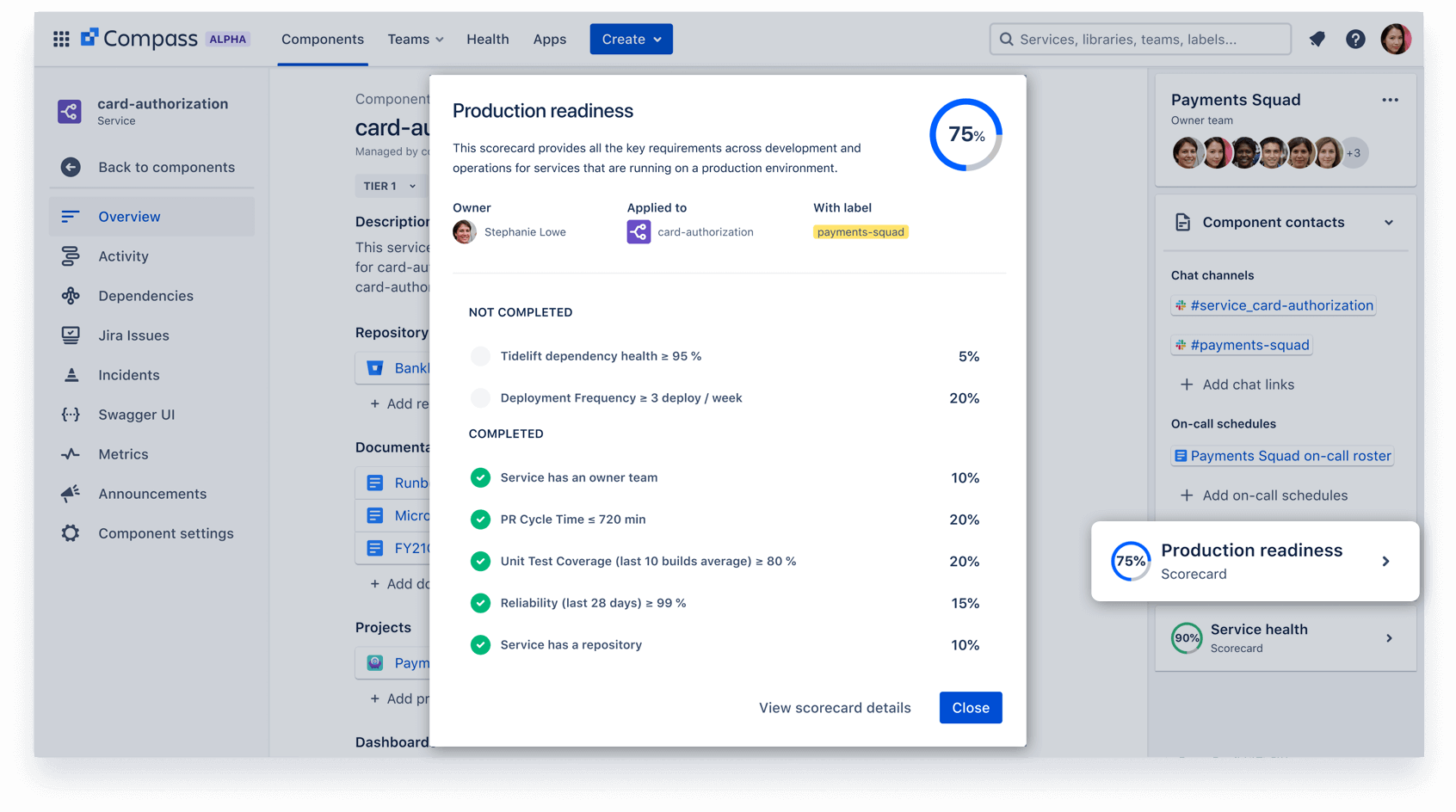Click the 90% ring on Service health card
Viewport: 1456px width, 812px height.
pyautogui.click(x=1187, y=638)
